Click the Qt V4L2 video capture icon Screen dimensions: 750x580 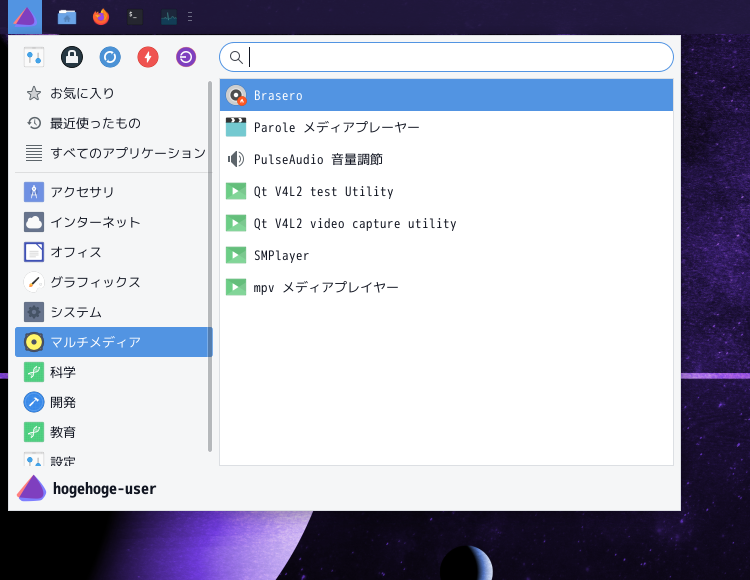[x=236, y=223]
